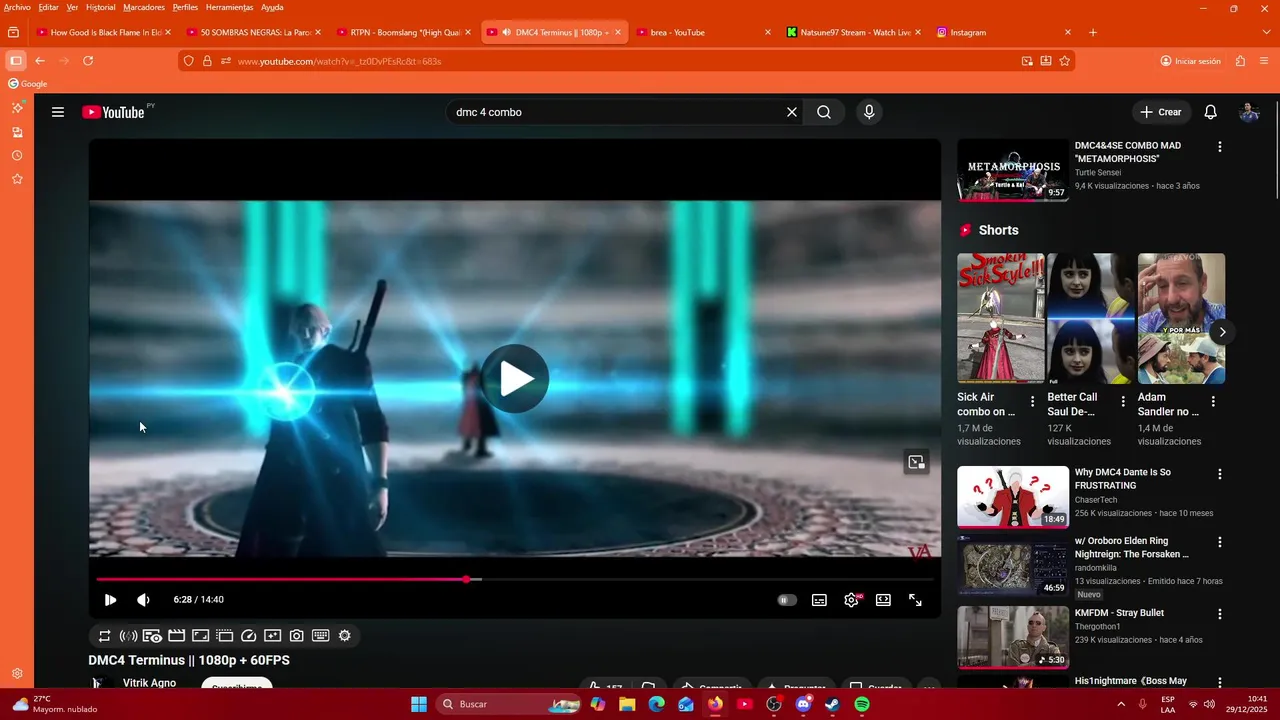Screen dimensions: 1280x720
Task: Click the address bar URL
Action: pyautogui.click(x=339, y=61)
